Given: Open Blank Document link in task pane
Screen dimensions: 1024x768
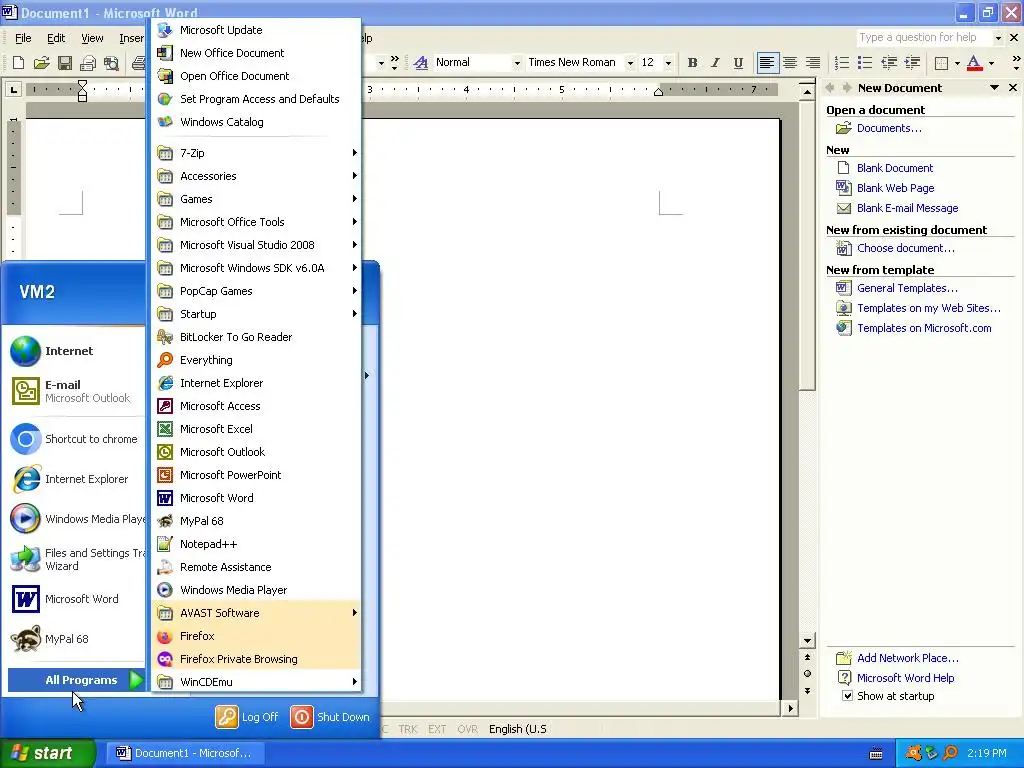Looking at the screenshot, I should 895,168.
